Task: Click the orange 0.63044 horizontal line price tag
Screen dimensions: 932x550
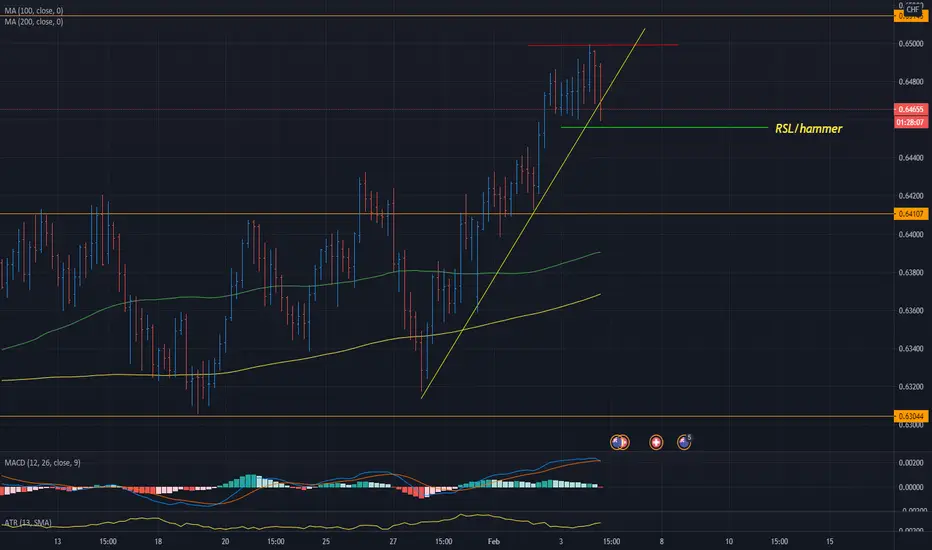Action: tap(911, 416)
